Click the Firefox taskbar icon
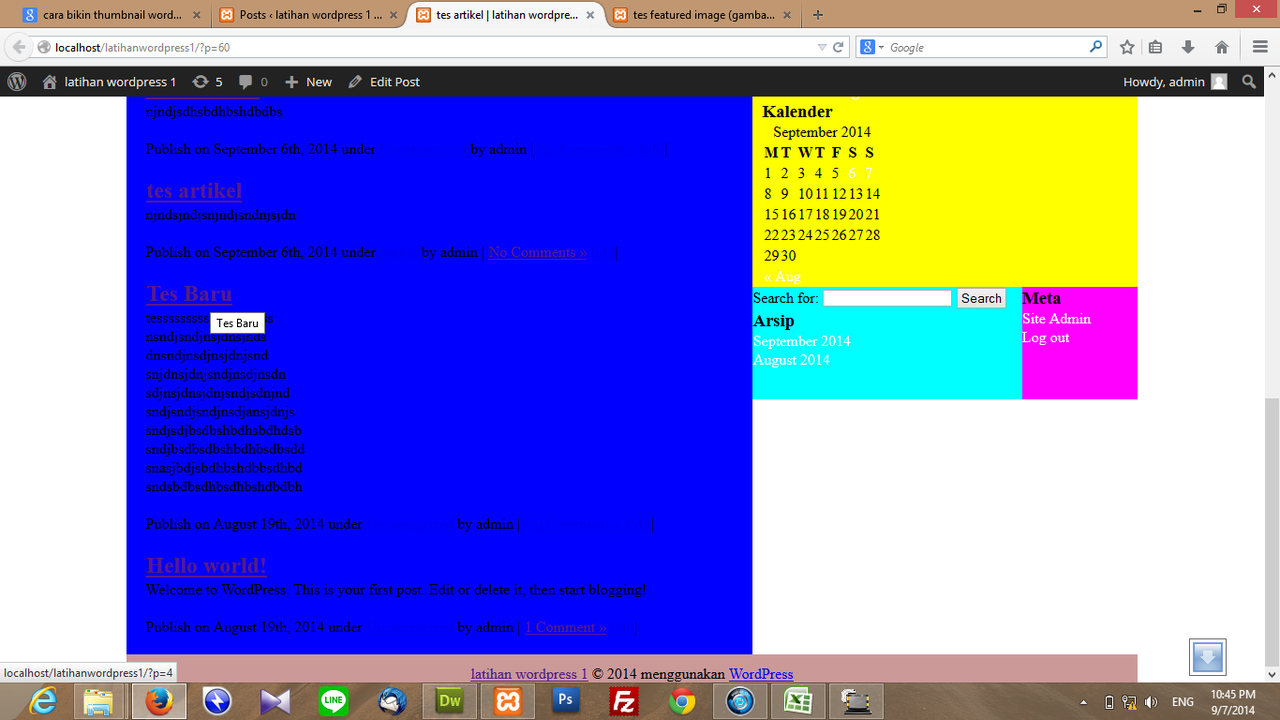 (159, 702)
